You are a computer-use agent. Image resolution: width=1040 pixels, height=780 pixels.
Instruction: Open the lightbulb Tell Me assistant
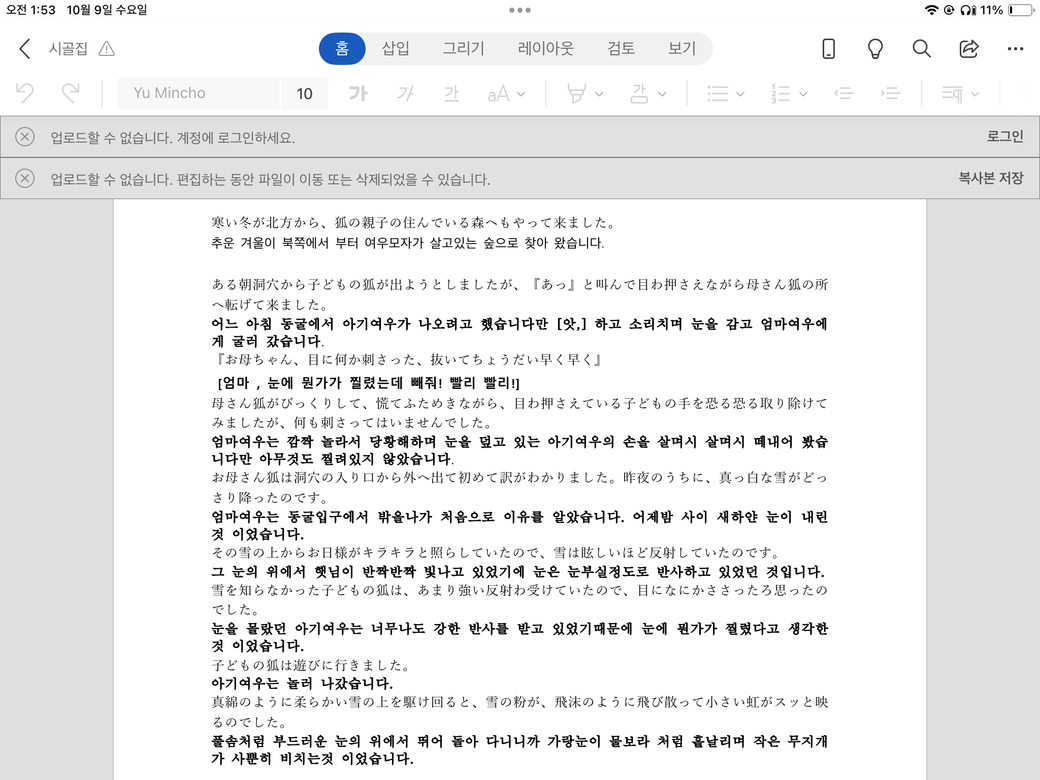pyautogui.click(x=875, y=49)
